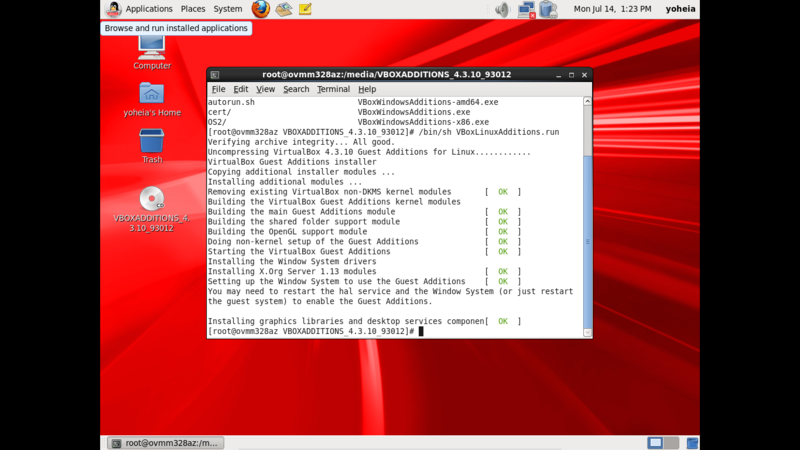Open the VBOXADDITIONS CD desktop icon
This screenshot has height=450, width=800.
152,210
